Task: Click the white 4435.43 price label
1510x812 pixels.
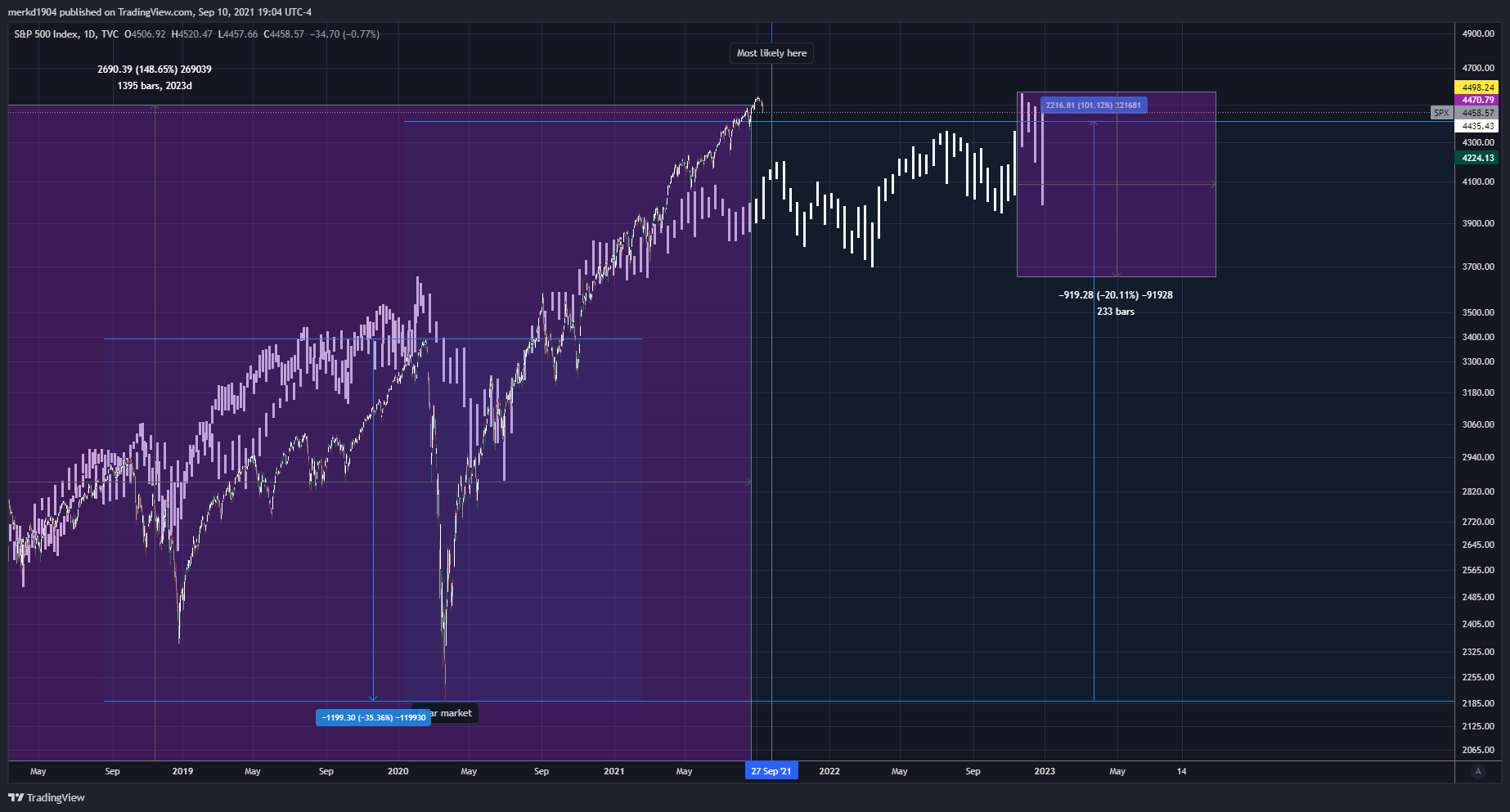Action: [1477, 126]
